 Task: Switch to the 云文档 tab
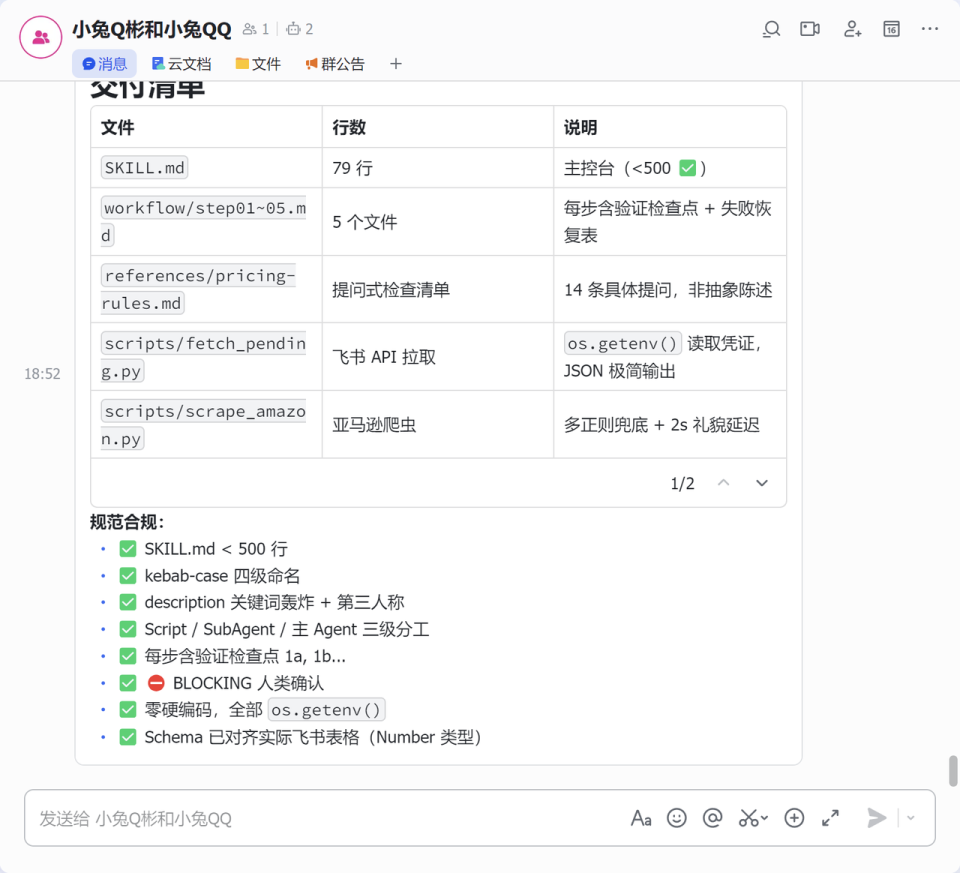(181, 63)
